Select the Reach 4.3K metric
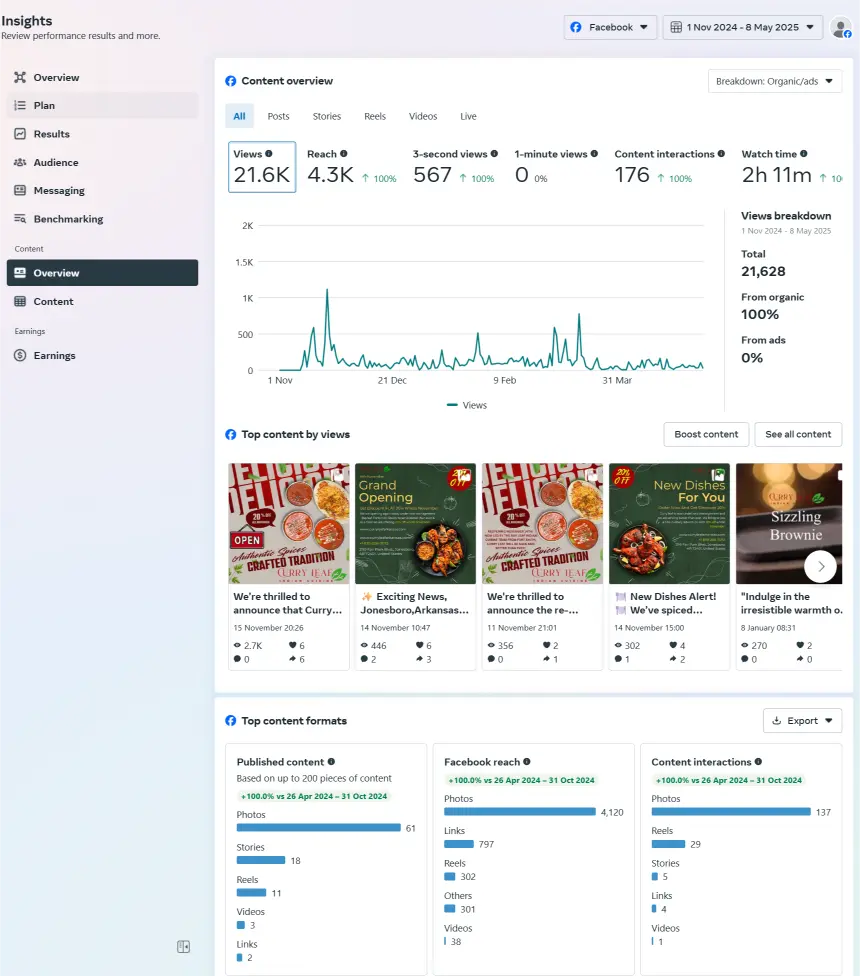Screen dimensions: 860x976 (352, 167)
